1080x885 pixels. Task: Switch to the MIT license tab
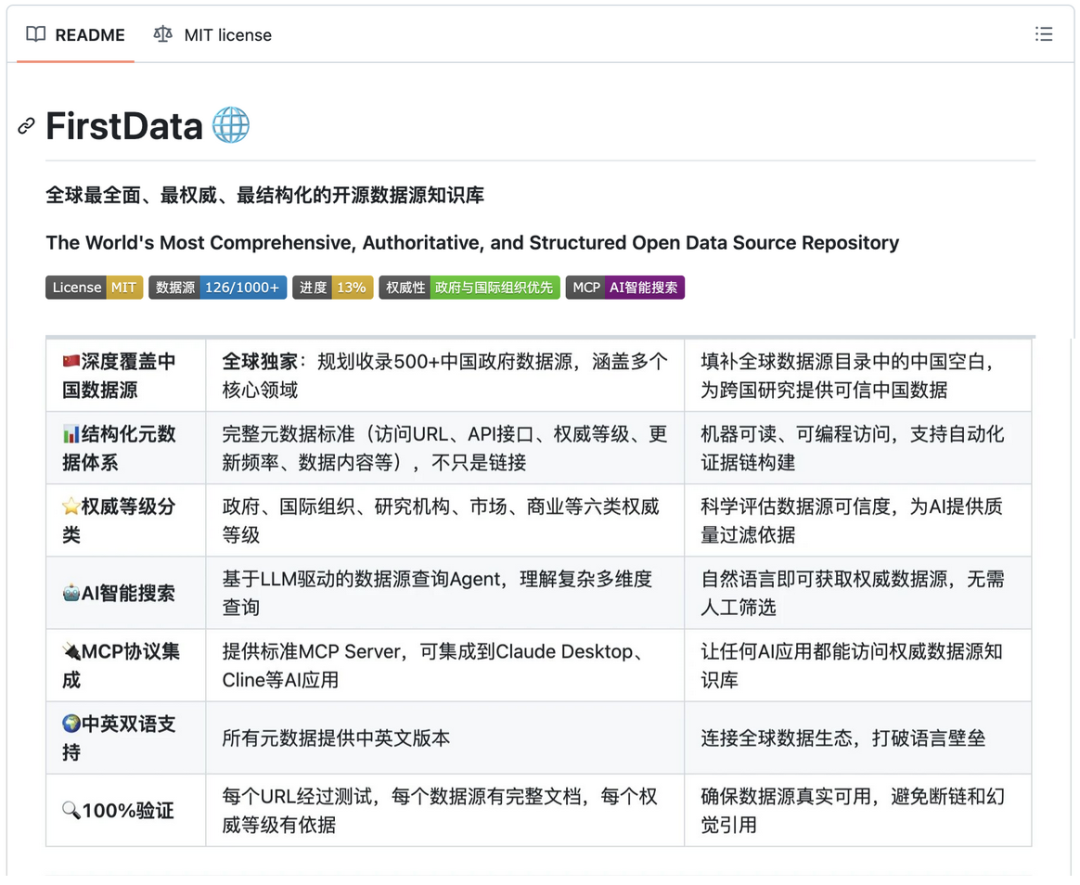click(x=212, y=35)
